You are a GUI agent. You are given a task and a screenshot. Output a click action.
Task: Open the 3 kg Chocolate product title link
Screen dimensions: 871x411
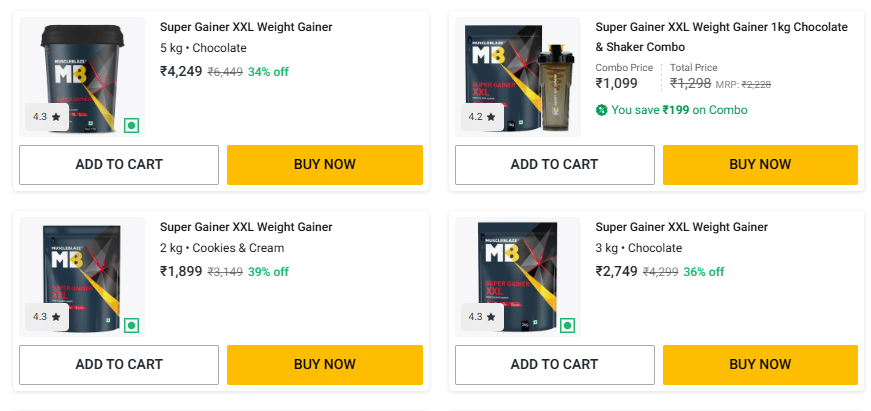pyautogui.click(x=681, y=227)
